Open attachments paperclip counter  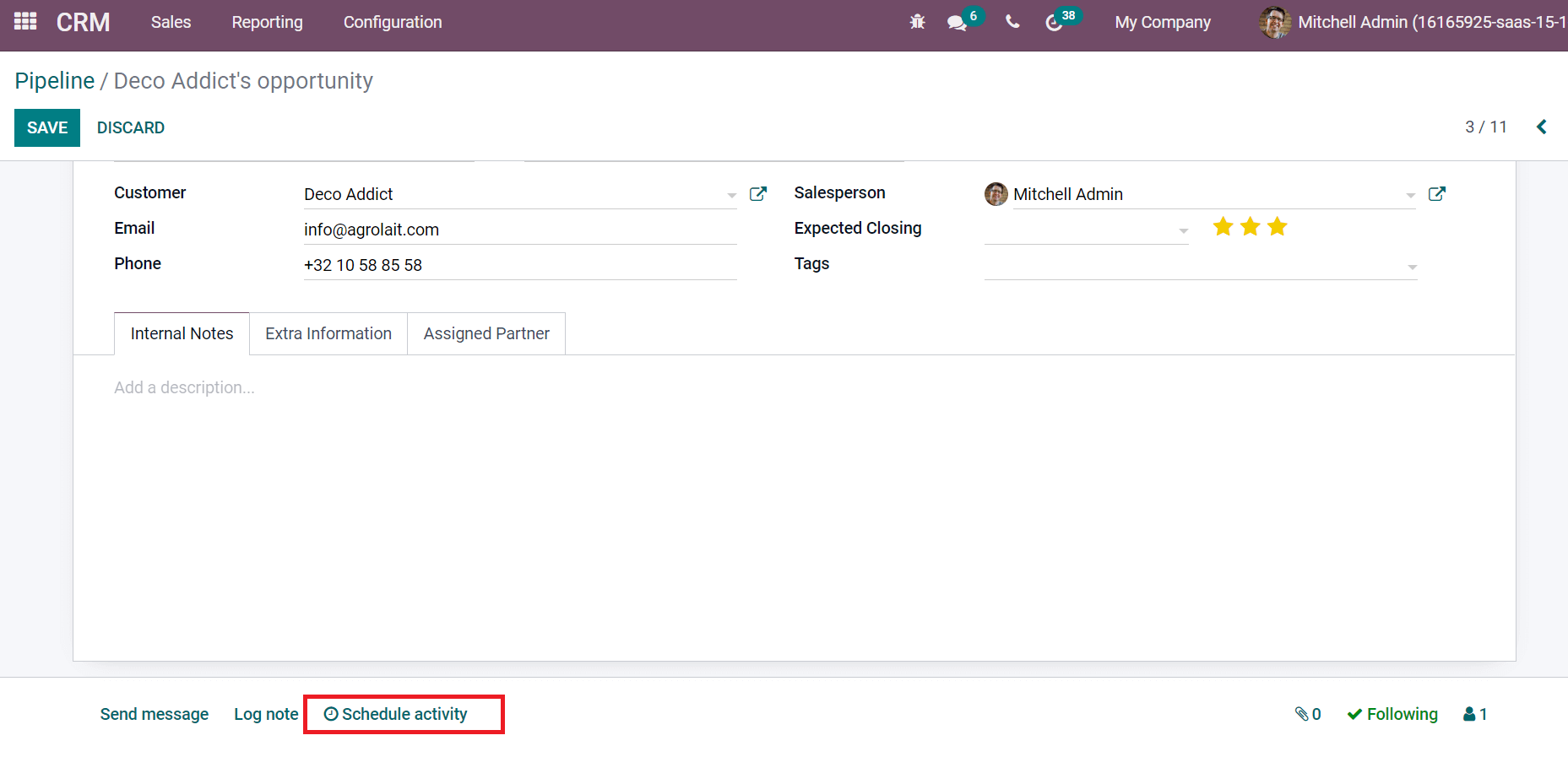point(1308,714)
